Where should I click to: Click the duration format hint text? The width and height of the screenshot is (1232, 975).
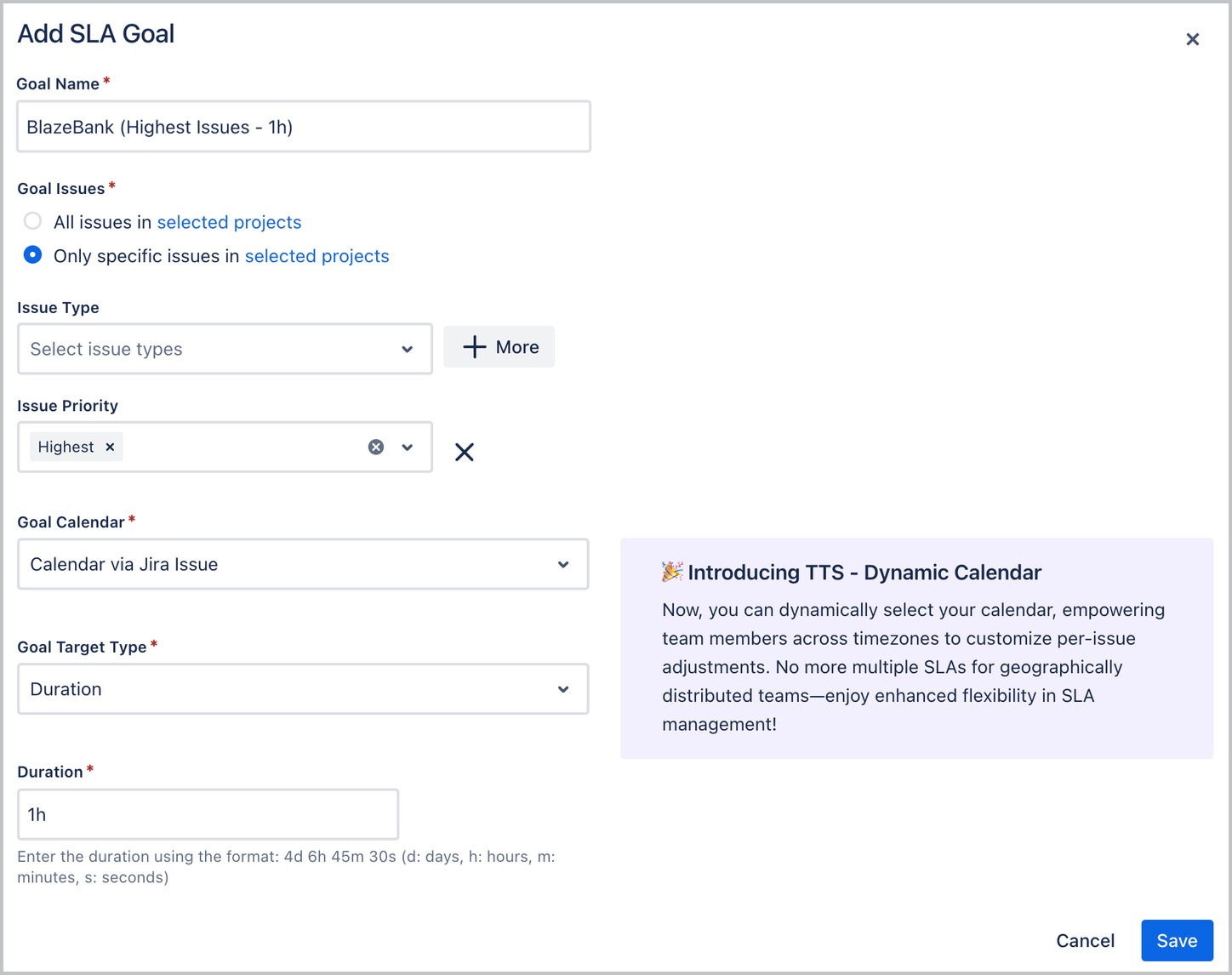click(286, 867)
